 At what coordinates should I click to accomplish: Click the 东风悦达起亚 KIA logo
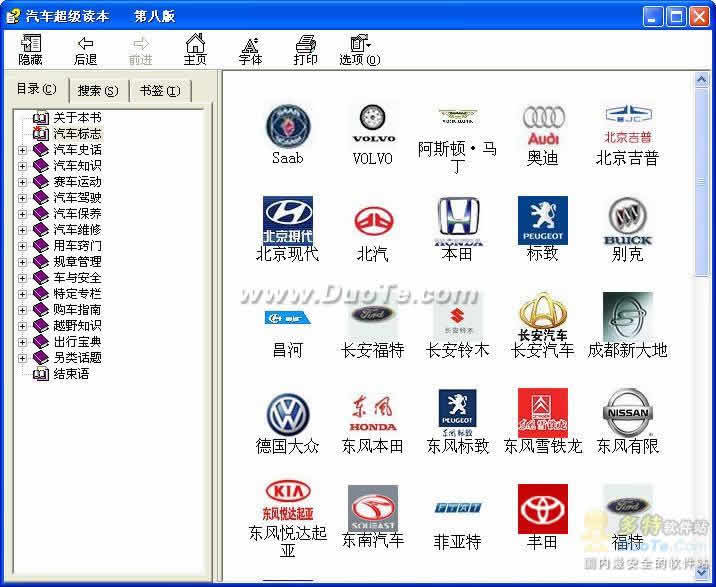[288, 500]
